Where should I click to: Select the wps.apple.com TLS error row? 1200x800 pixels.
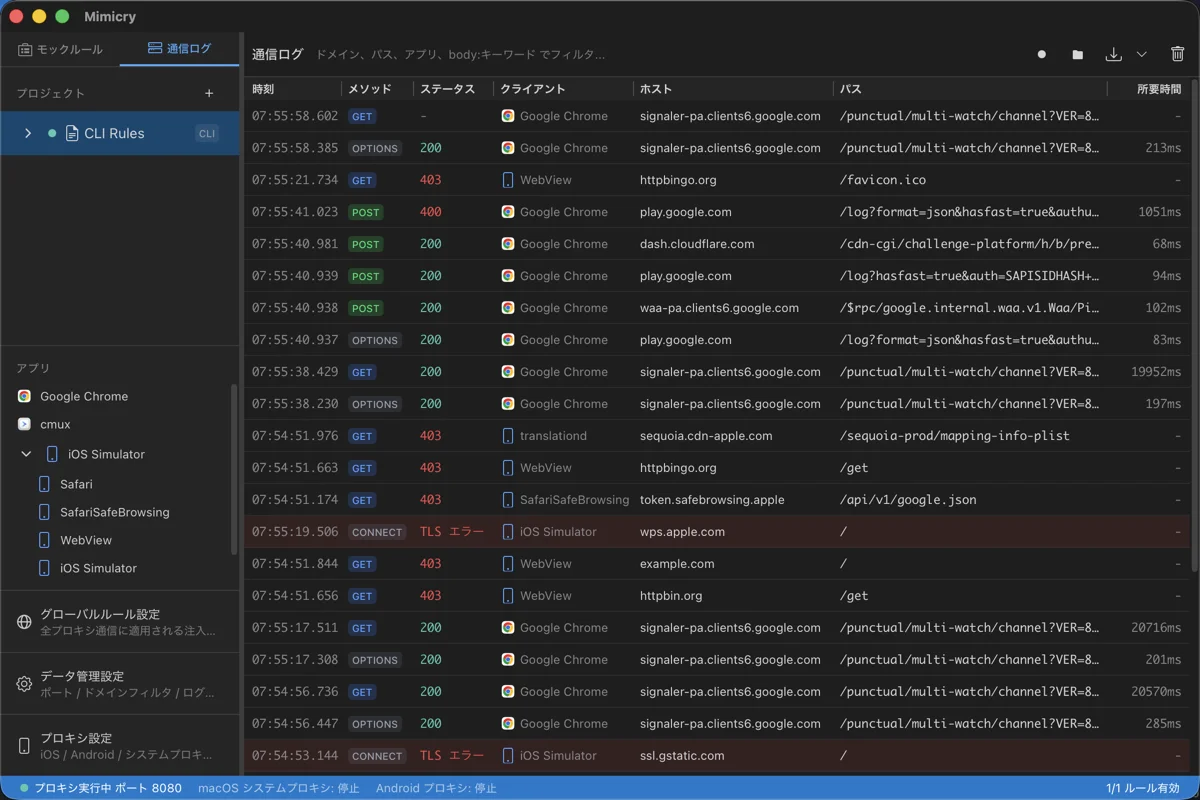point(718,532)
